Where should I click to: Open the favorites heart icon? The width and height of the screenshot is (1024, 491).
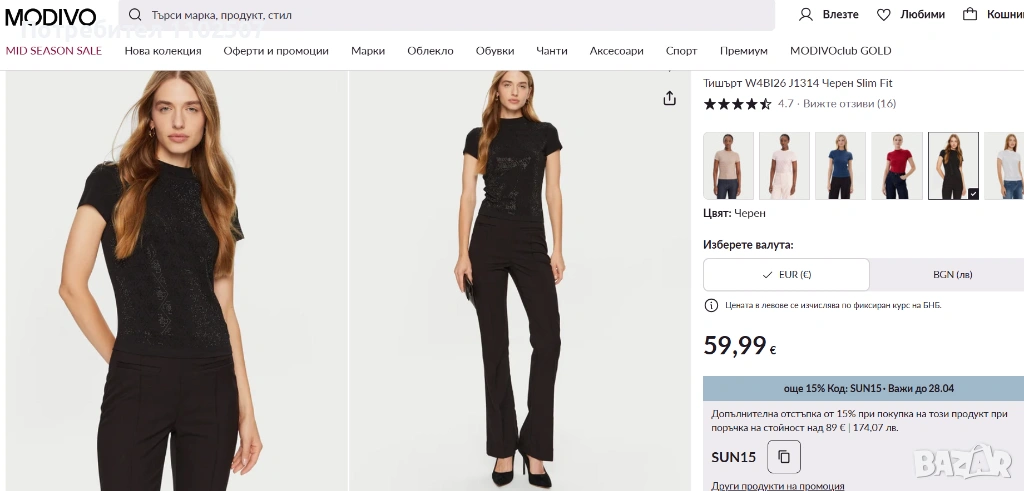point(884,15)
